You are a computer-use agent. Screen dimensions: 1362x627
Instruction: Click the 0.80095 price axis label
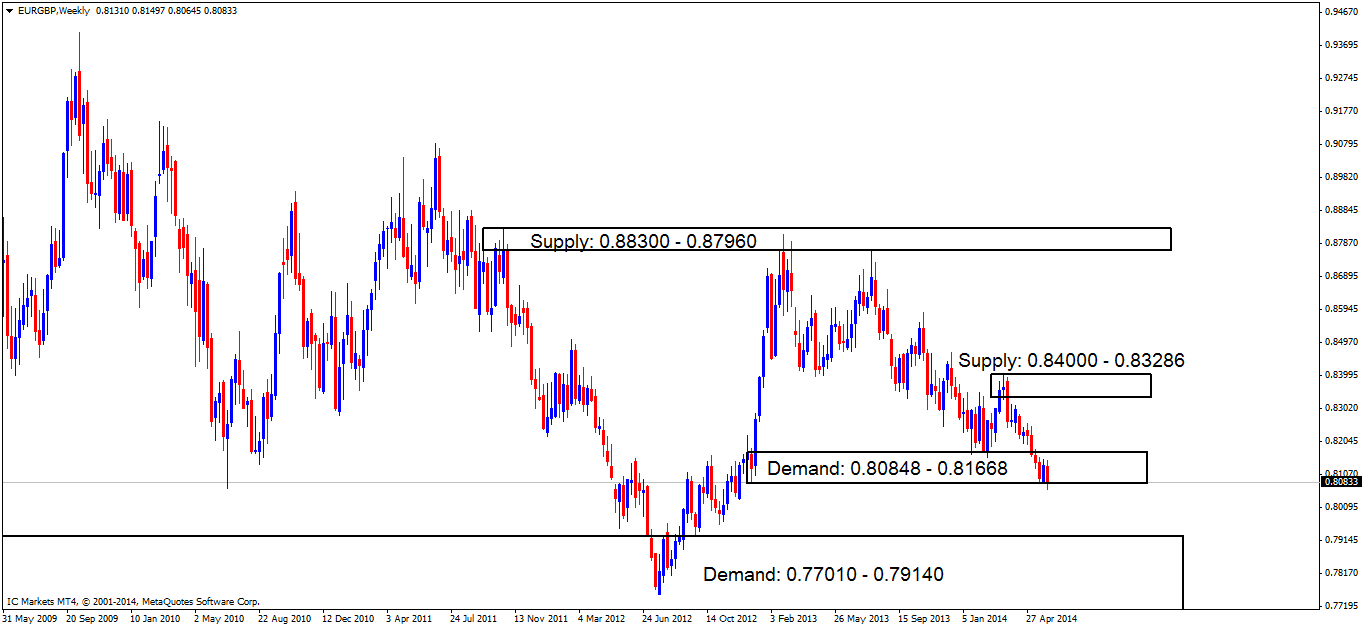[1339, 507]
